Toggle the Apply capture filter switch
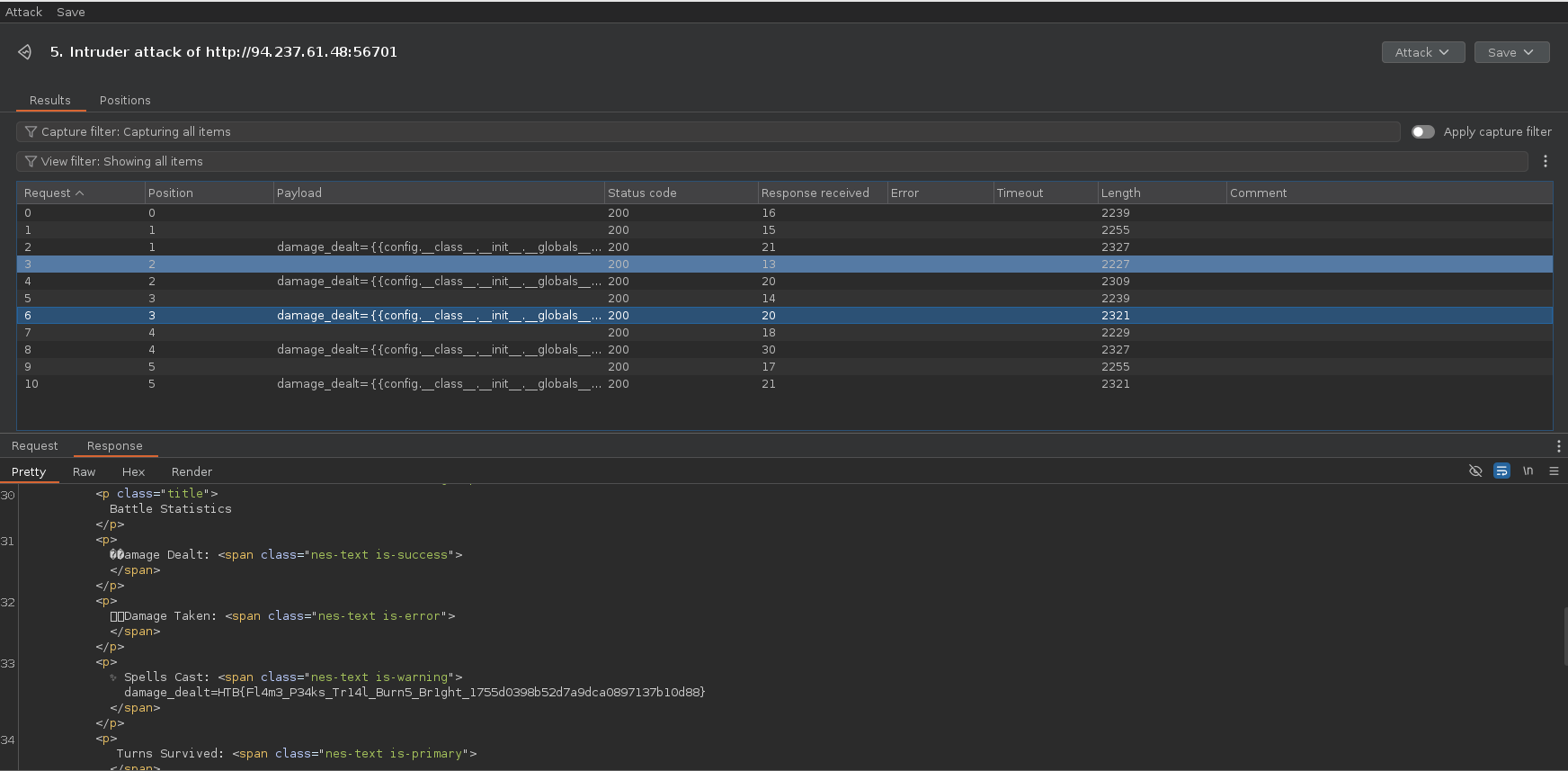Screen dimensions: 1568x771 [1423, 131]
